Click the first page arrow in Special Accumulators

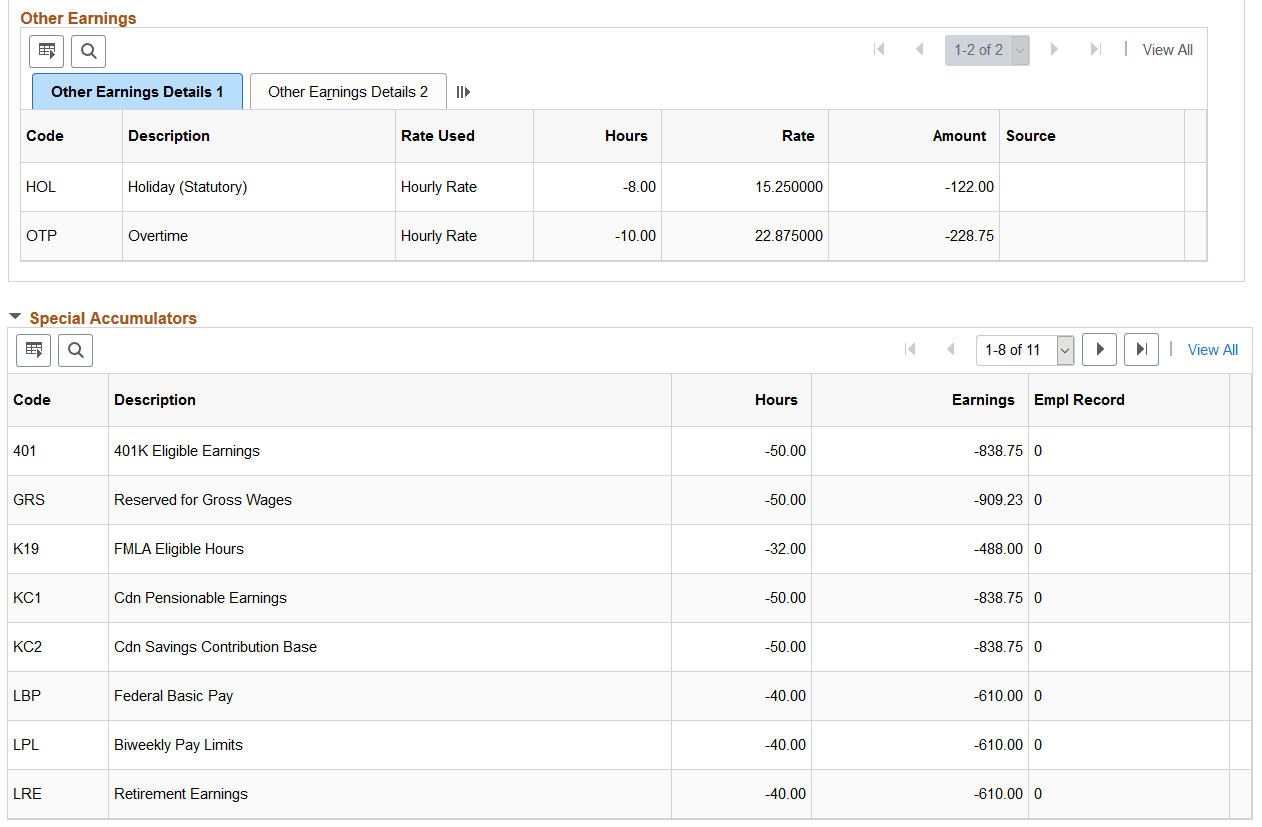tap(910, 349)
